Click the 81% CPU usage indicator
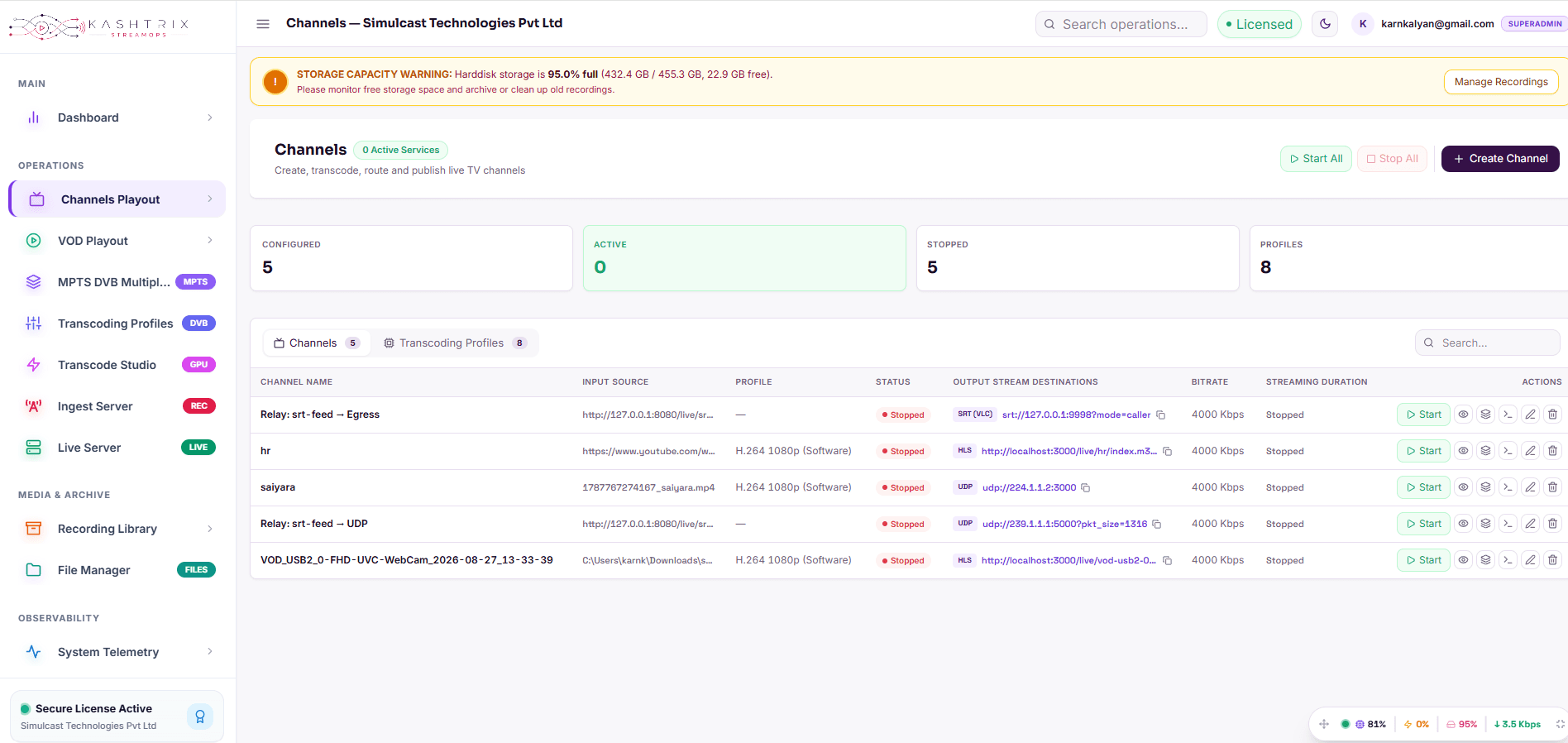 coord(1371,724)
